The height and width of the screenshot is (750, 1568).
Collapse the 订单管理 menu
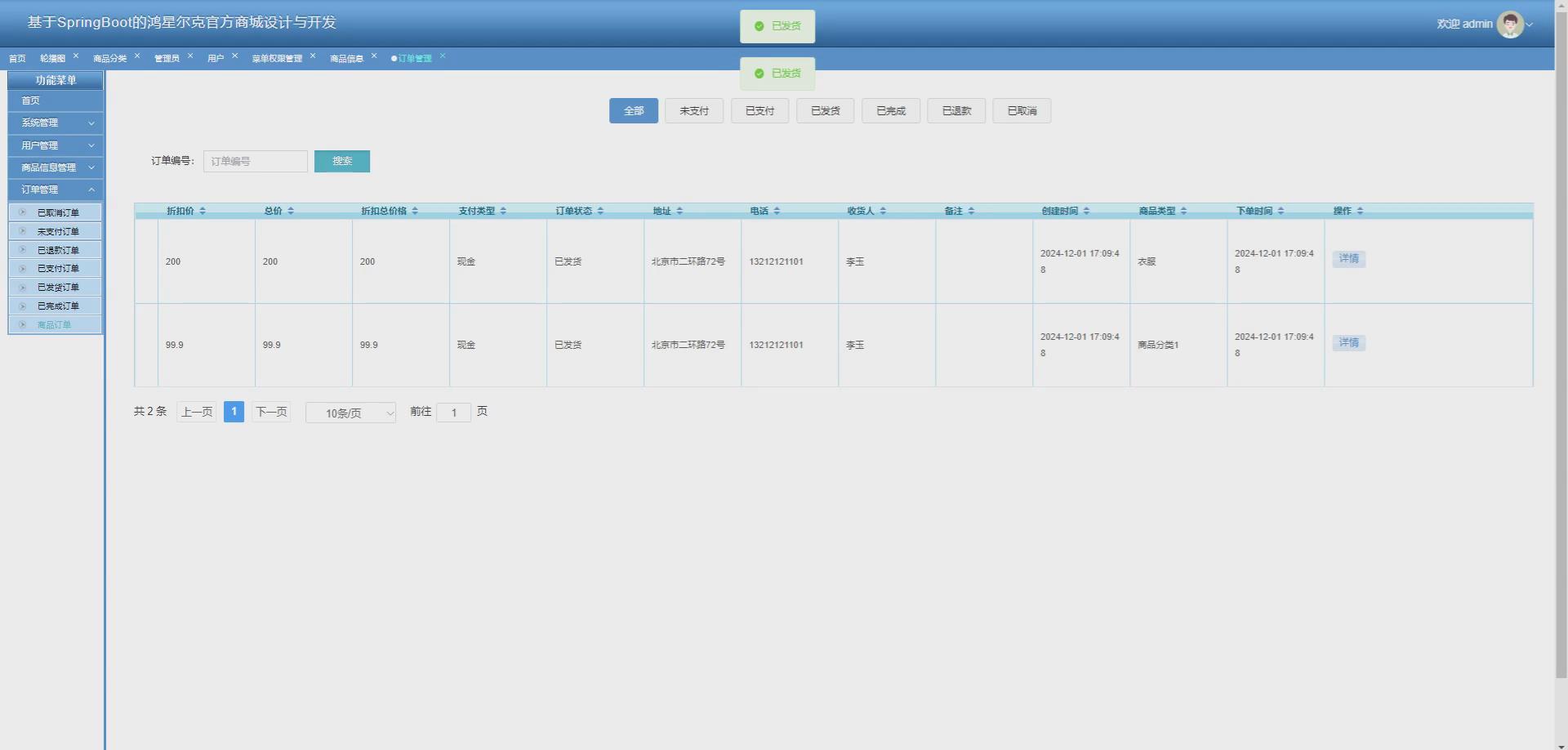[x=56, y=190]
